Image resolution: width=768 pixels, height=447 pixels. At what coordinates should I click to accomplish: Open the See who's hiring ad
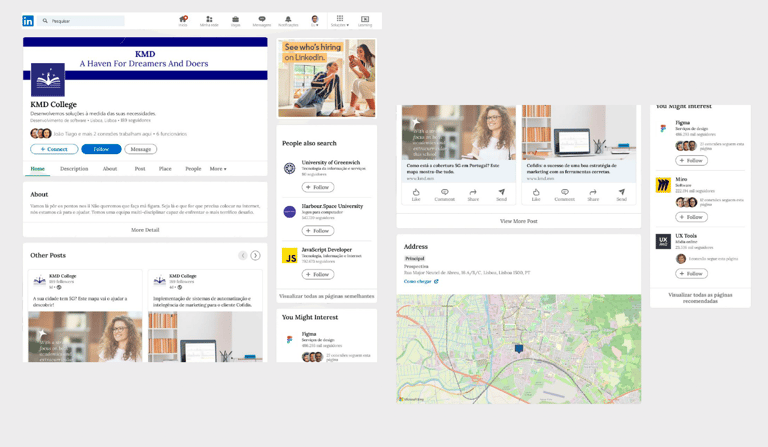[327, 78]
